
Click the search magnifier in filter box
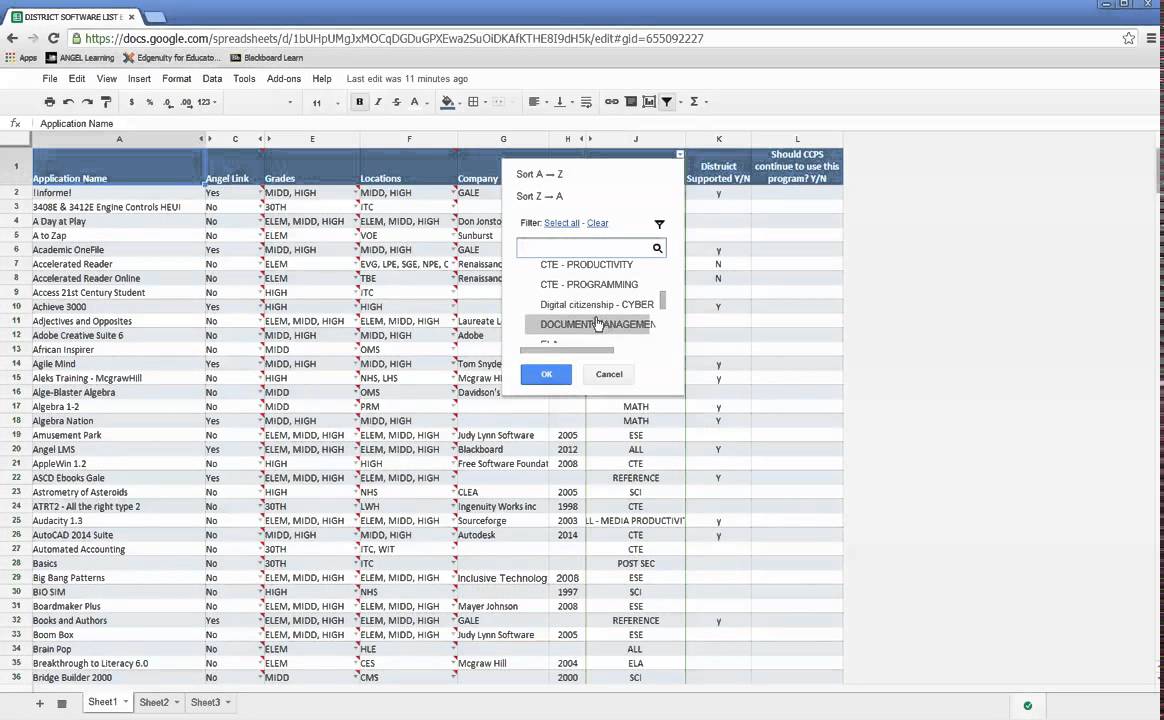click(x=657, y=248)
